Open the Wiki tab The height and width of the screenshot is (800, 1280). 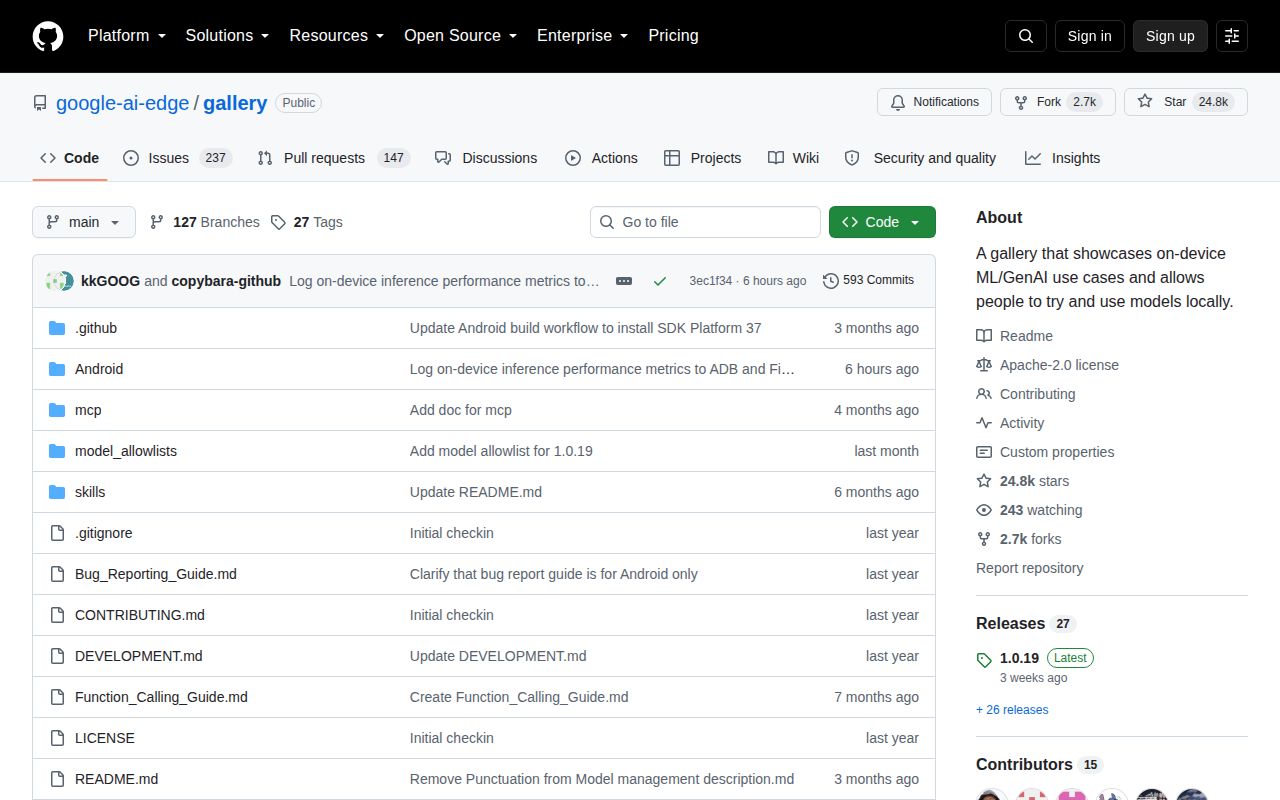pos(794,158)
